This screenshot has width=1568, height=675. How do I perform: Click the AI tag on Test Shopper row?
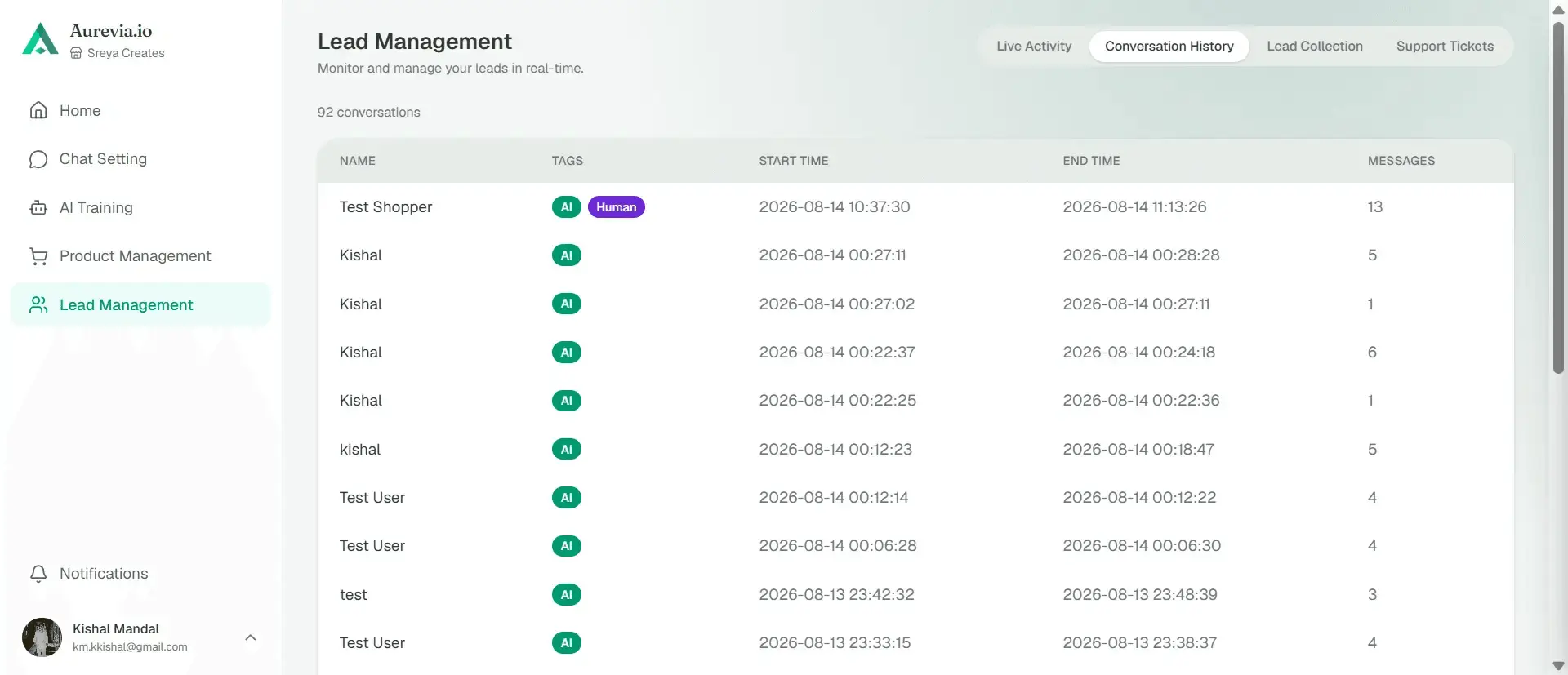[567, 207]
